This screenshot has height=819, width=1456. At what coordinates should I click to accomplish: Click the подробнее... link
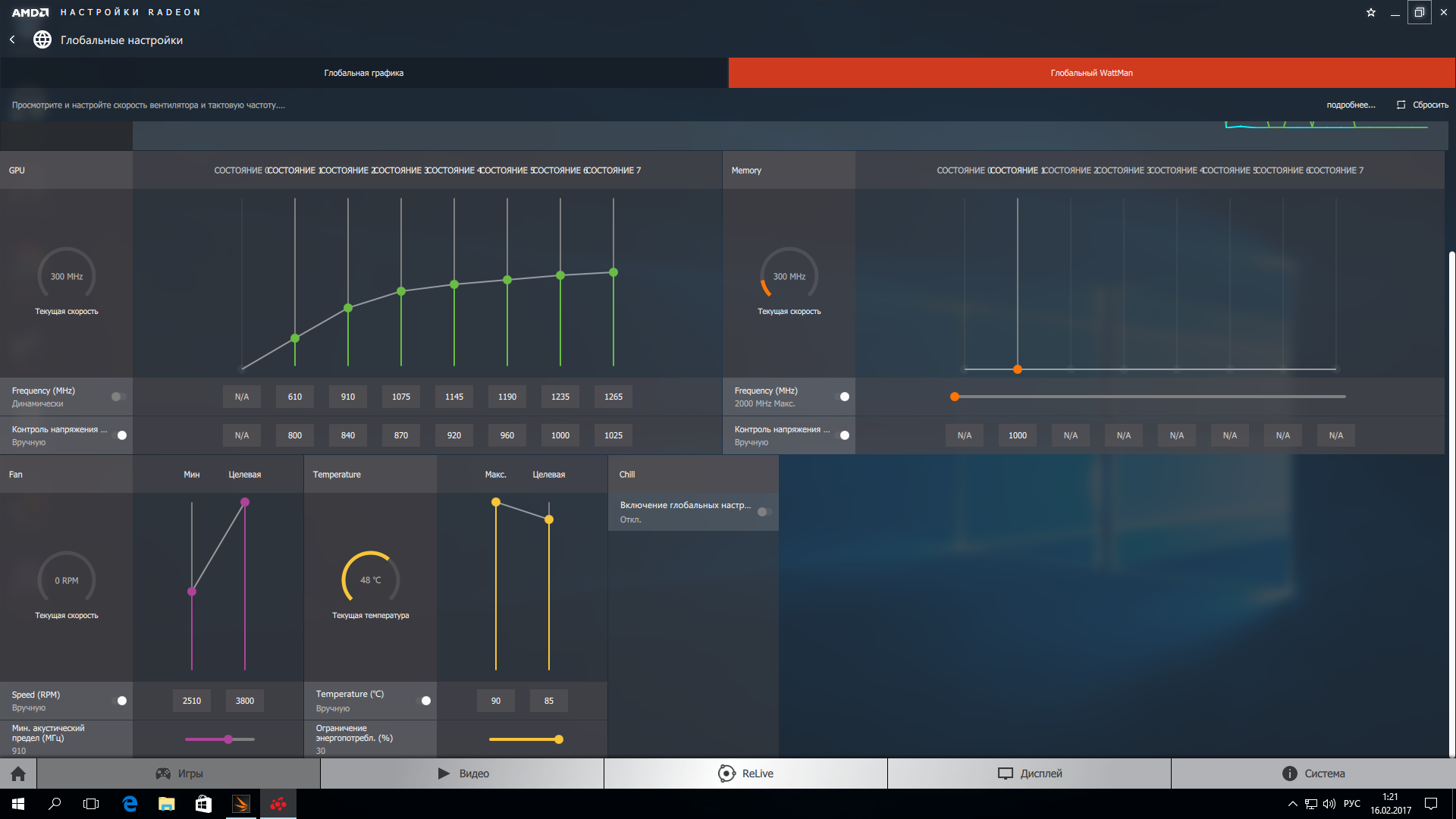click(1351, 105)
